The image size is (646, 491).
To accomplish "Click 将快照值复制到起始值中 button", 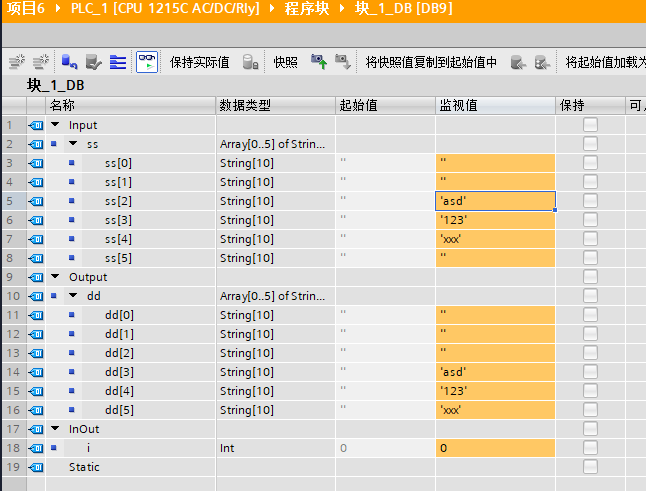I will pyautogui.click(x=431, y=62).
